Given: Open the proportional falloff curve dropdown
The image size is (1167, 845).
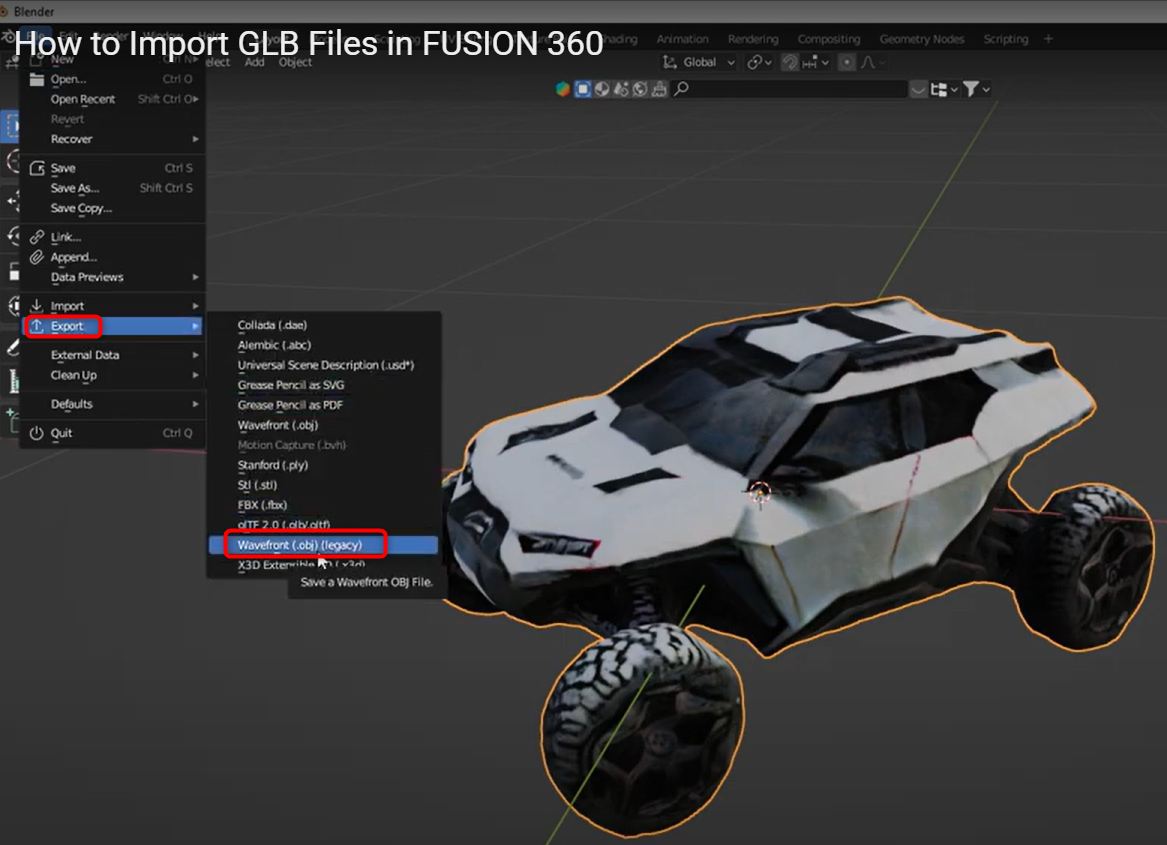Looking at the screenshot, I should [x=873, y=63].
